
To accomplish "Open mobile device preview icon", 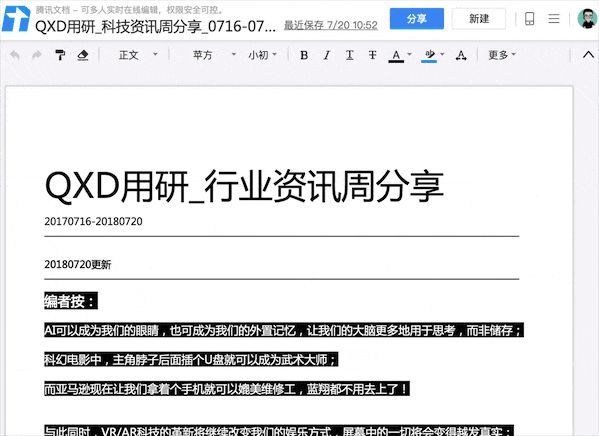I will click(x=529, y=19).
